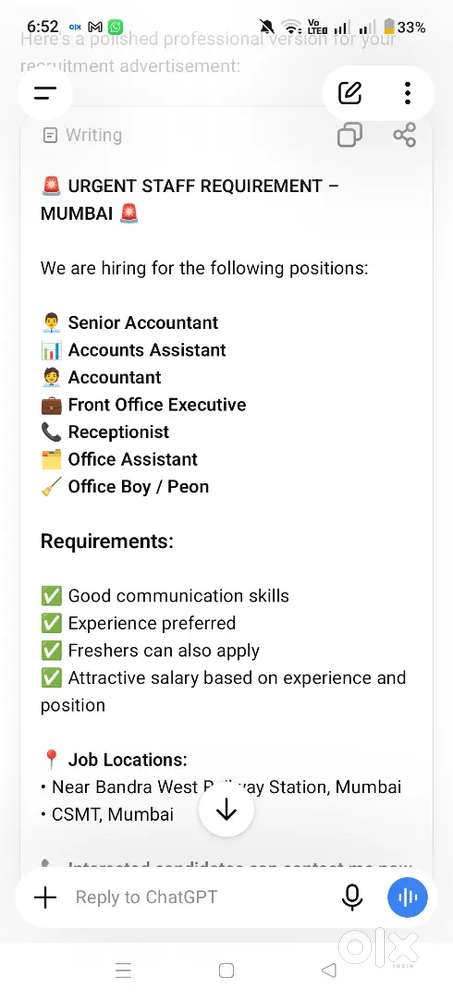Tap the Requirements heading
Screen dimensions: 453x998
click(x=107, y=542)
